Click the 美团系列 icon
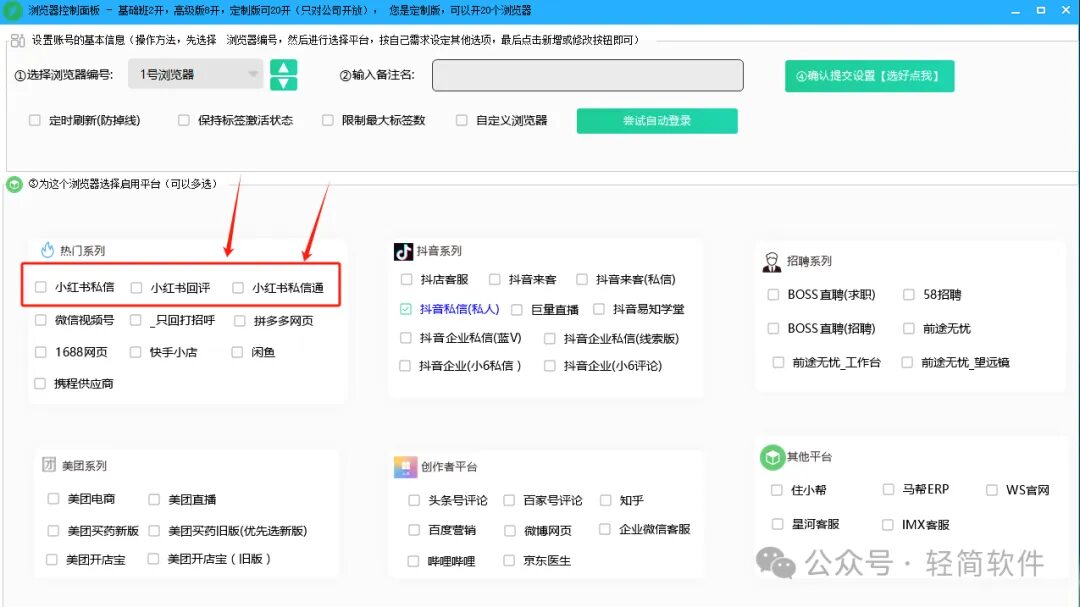1080x607 pixels. 49,464
